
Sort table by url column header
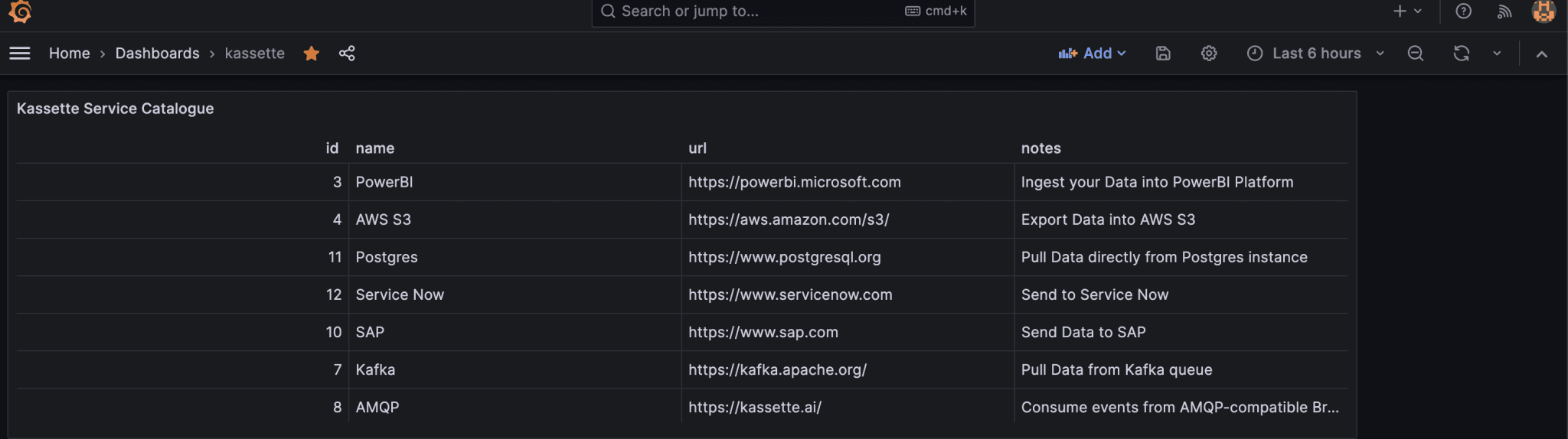point(697,148)
